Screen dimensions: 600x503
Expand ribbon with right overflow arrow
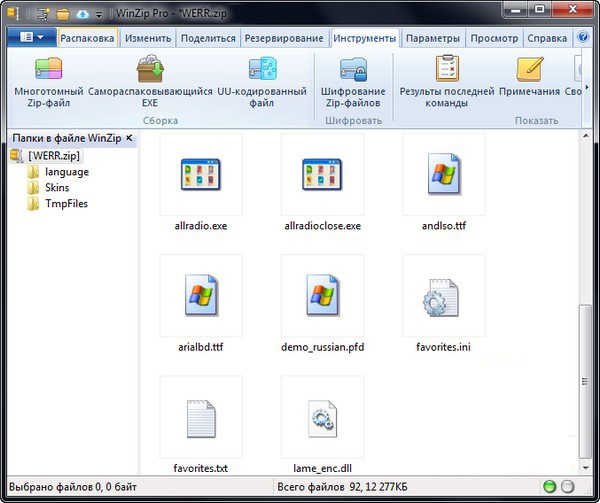pos(587,88)
